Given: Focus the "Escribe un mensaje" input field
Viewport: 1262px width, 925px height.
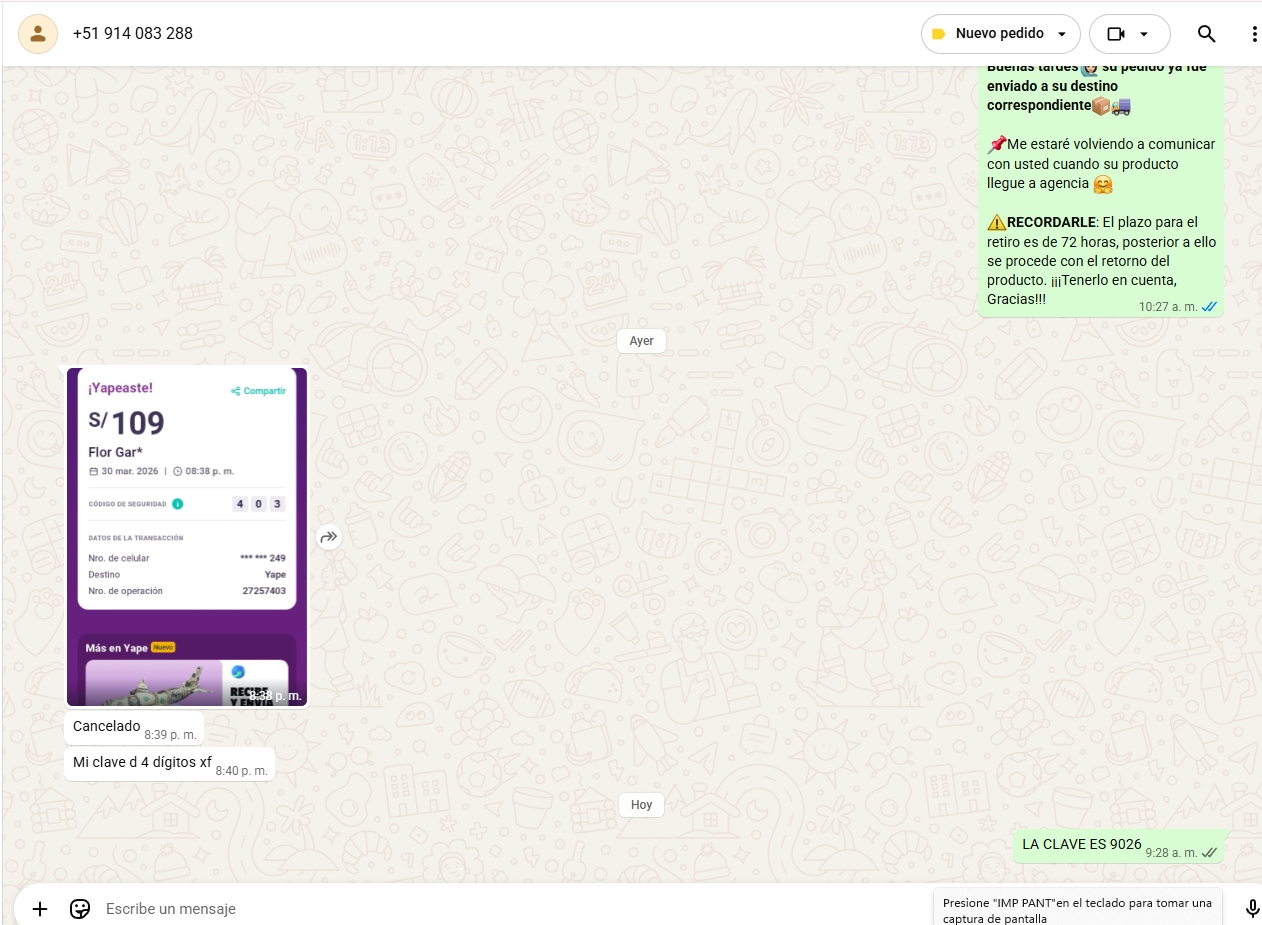Looking at the screenshot, I should (500, 908).
